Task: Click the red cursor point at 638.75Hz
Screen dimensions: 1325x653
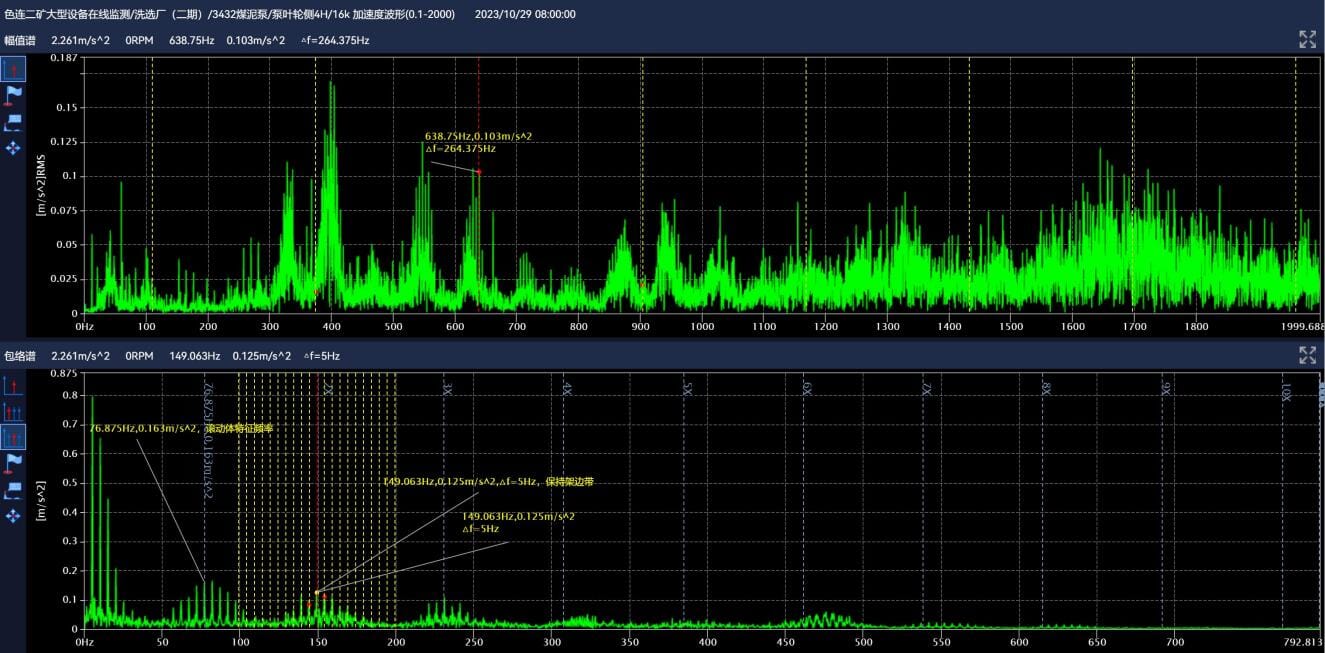Action: point(478,172)
